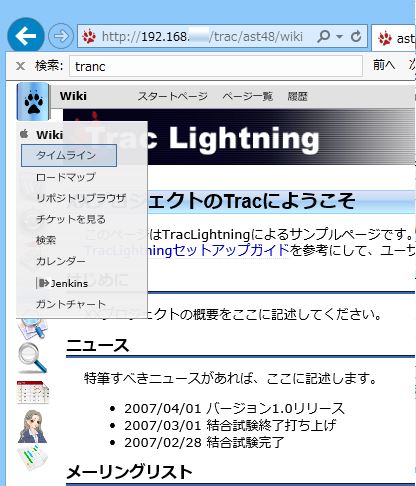Click the find field containing 'tranc'
416x486 pixels.
point(216,66)
